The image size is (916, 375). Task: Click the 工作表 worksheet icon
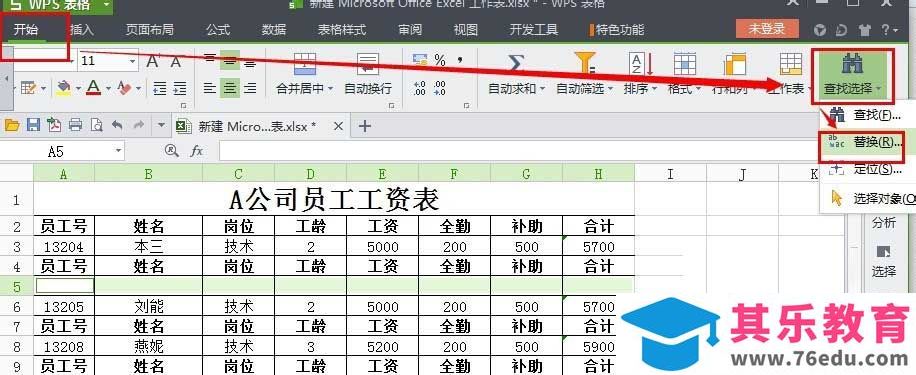click(x=791, y=64)
